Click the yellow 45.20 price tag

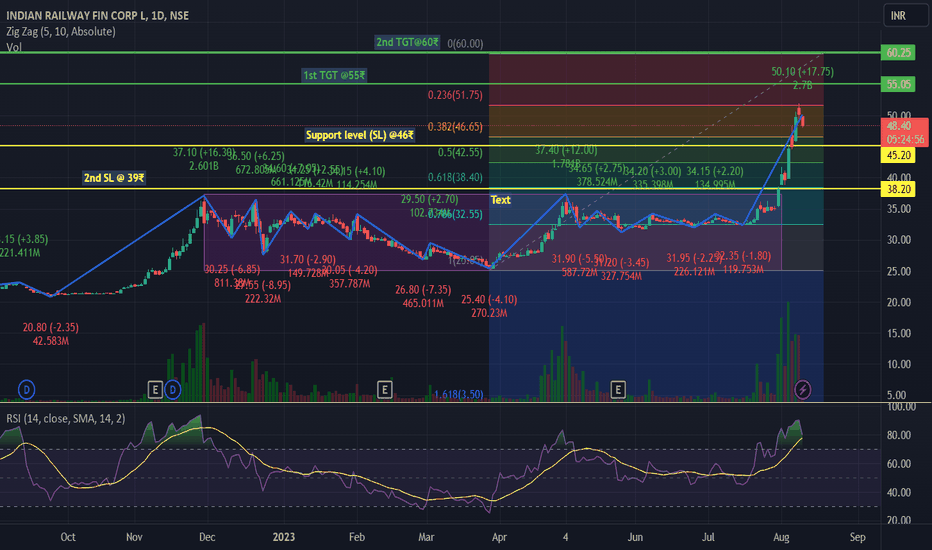[898, 155]
